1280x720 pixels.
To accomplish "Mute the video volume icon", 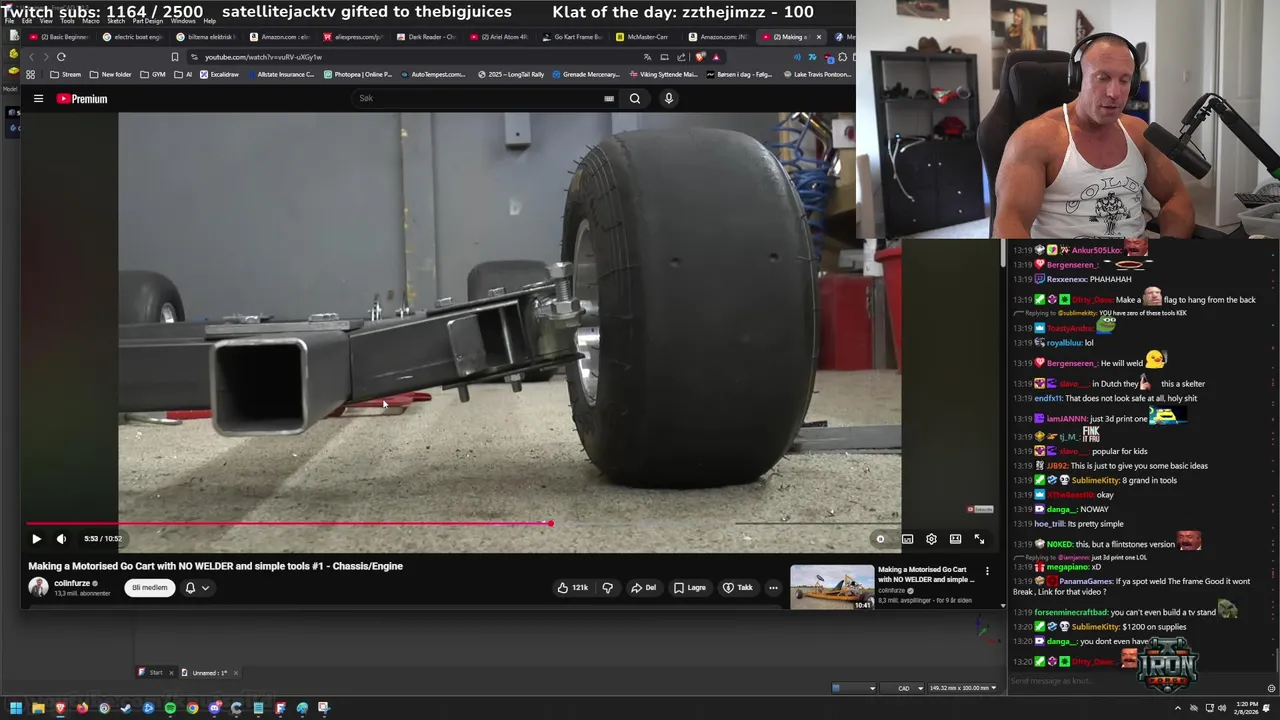I will point(61,539).
